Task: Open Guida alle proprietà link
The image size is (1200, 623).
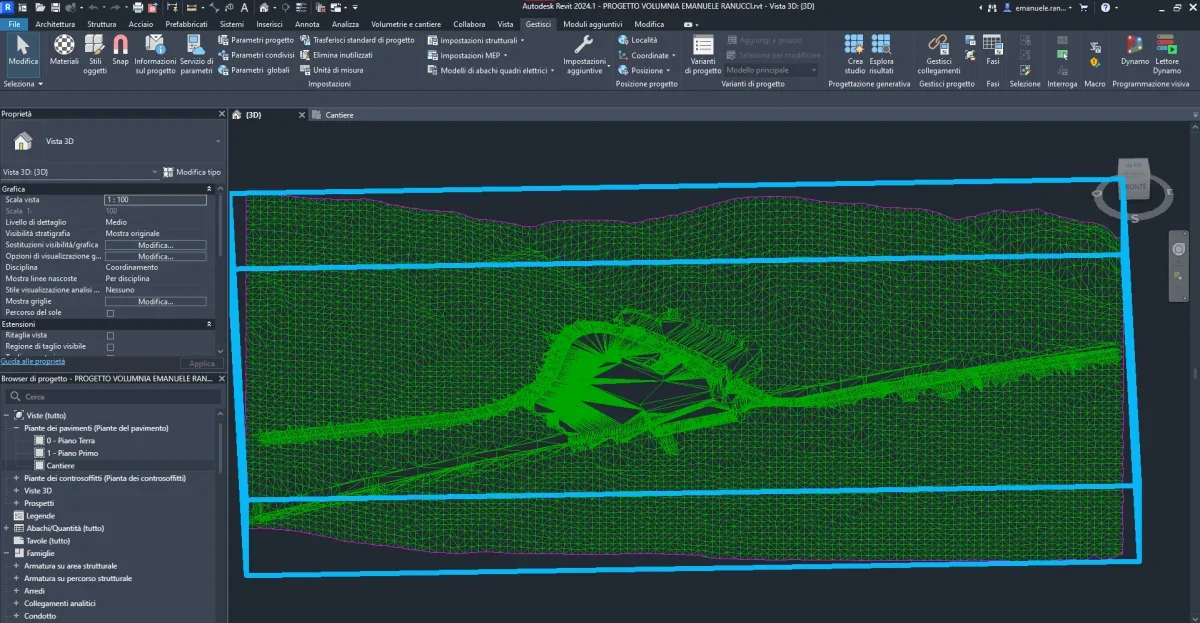Action: click(x=33, y=361)
